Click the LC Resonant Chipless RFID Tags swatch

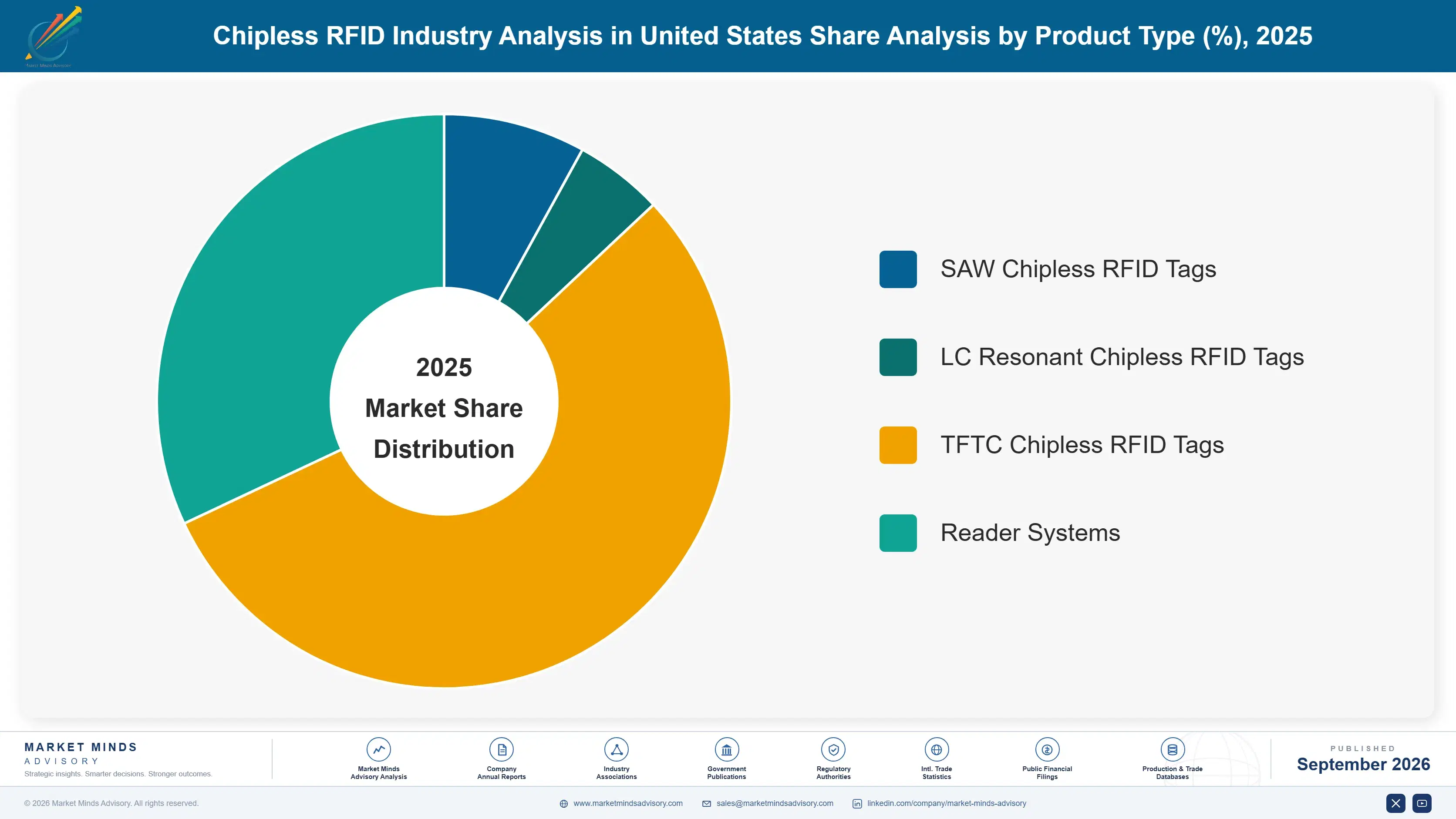898,357
